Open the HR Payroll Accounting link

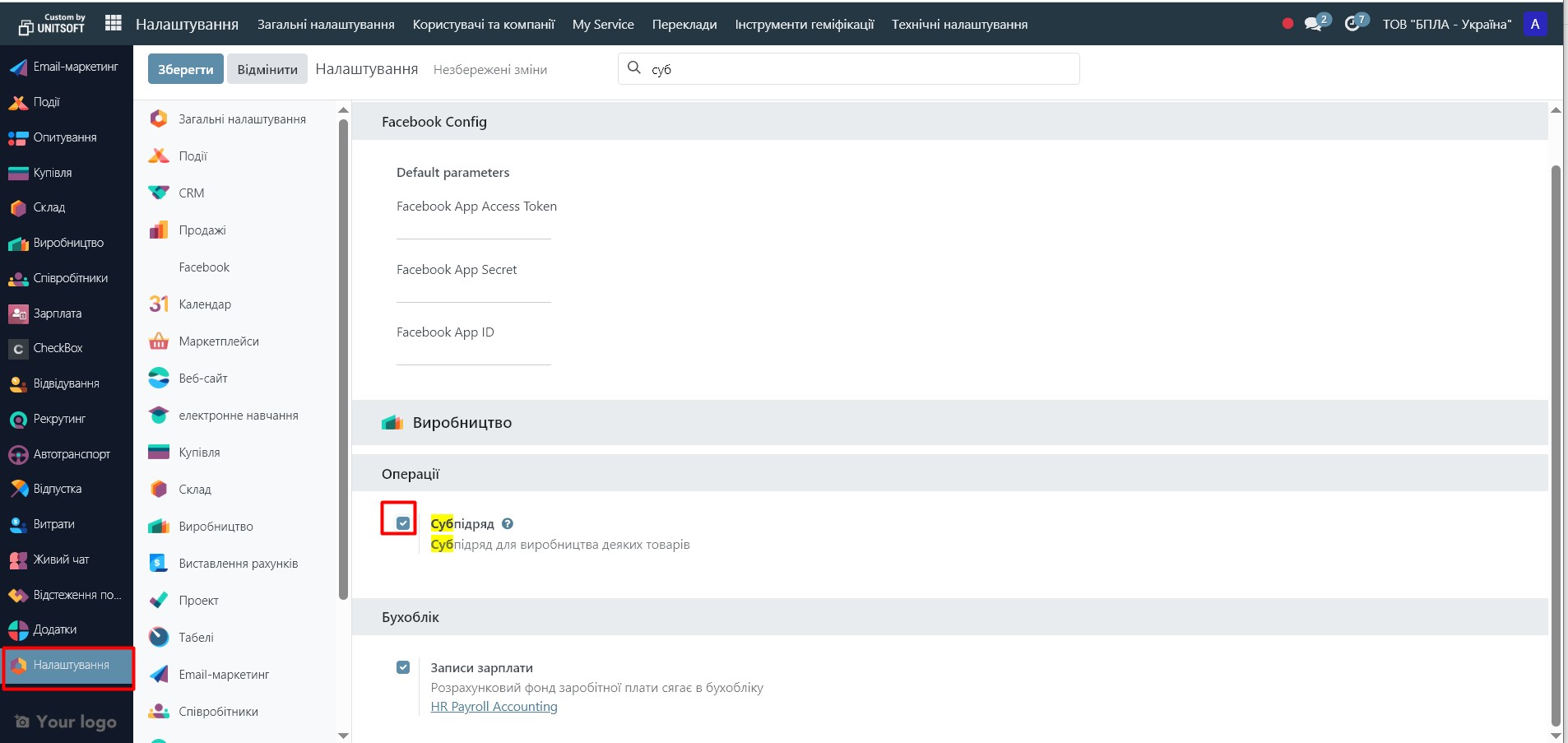(494, 707)
